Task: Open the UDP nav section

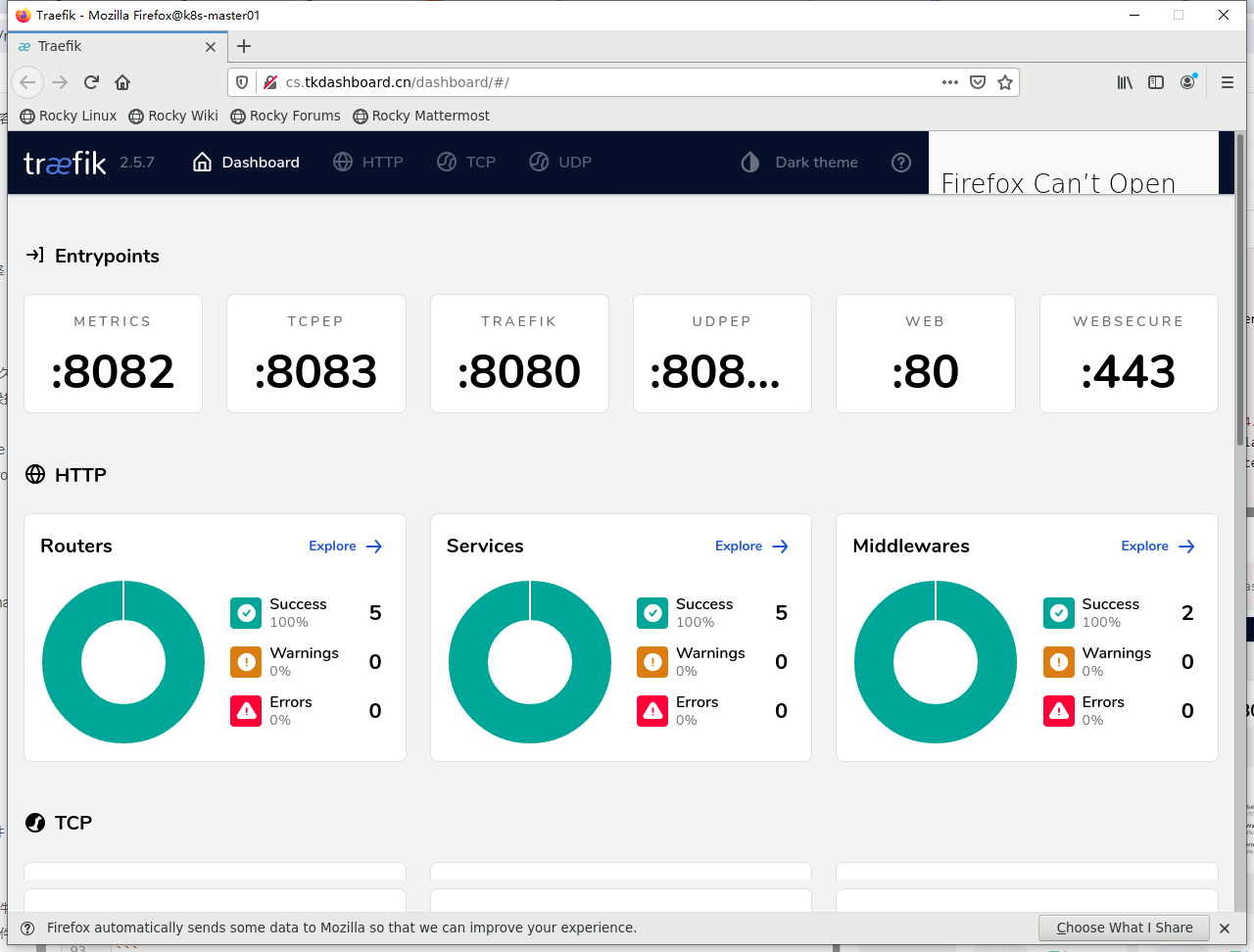Action: point(560,163)
